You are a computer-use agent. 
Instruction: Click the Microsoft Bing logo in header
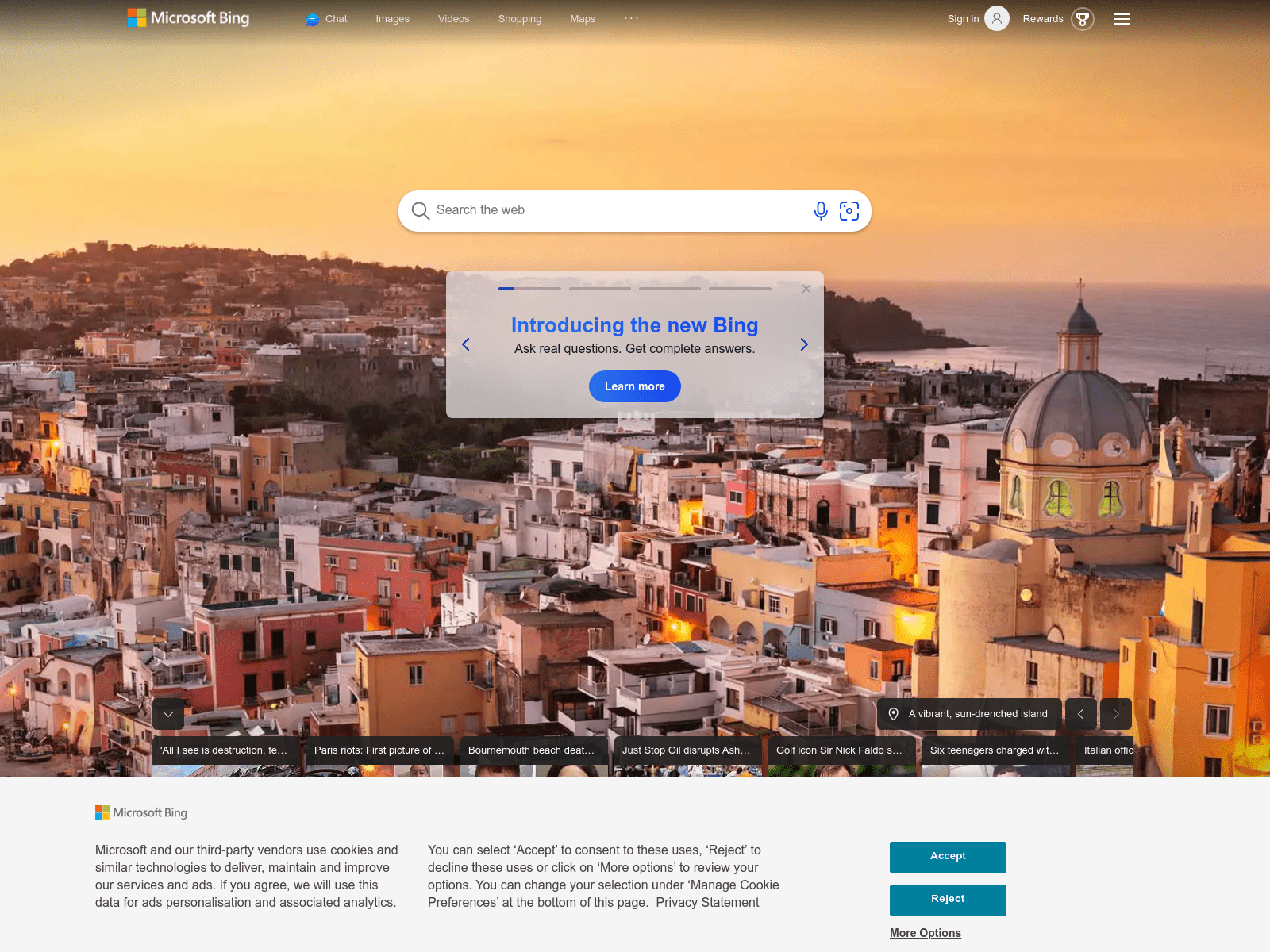(188, 18)
